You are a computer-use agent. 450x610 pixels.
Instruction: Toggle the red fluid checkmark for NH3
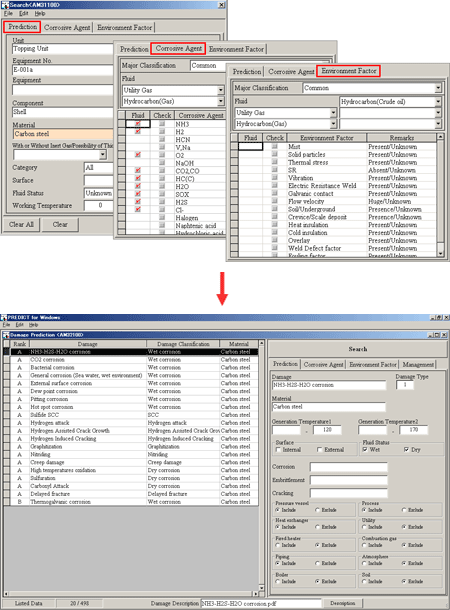pos(138,124)
